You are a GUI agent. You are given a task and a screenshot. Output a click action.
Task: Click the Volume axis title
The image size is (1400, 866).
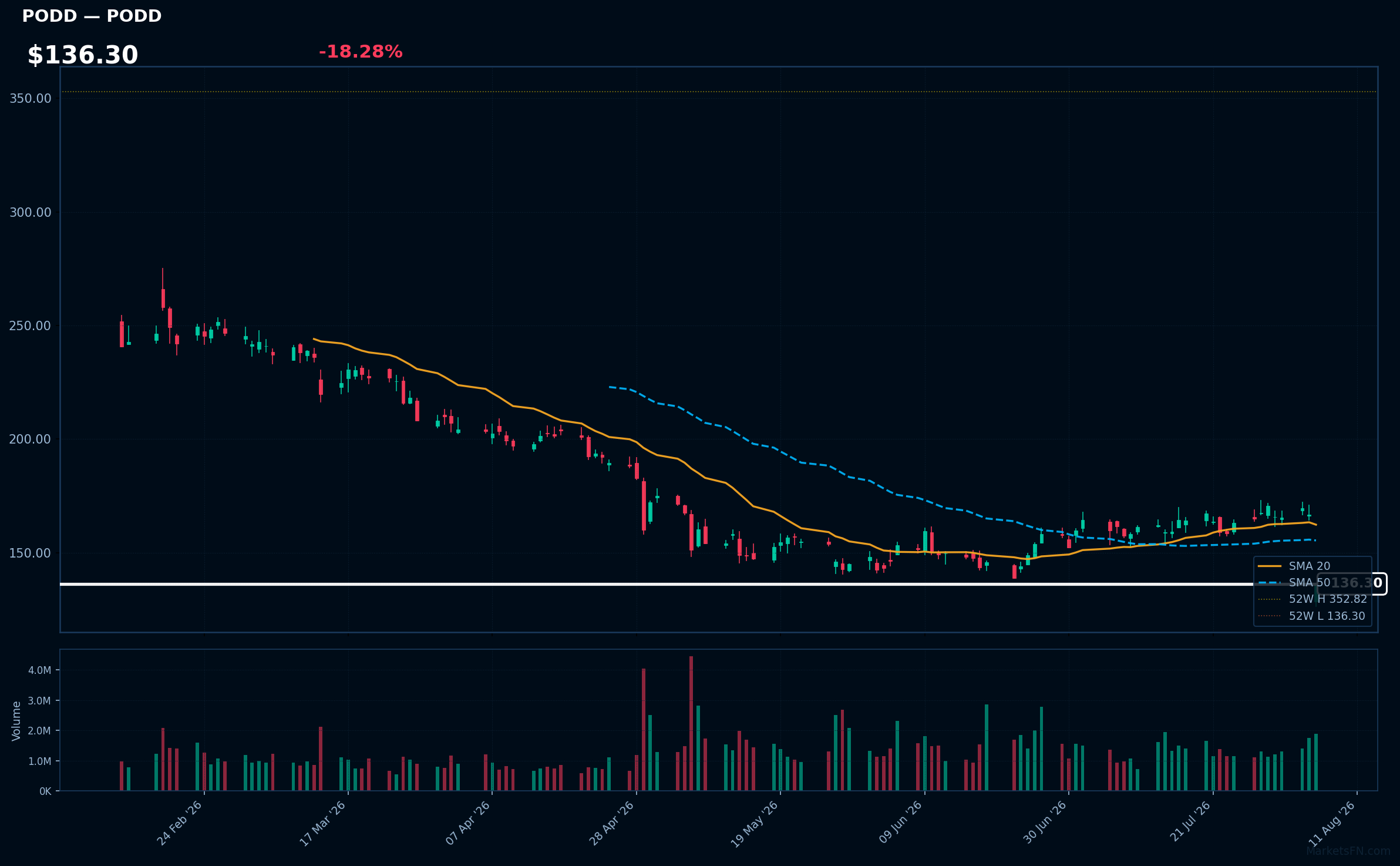pyautogui.click(x=16, y=721)
